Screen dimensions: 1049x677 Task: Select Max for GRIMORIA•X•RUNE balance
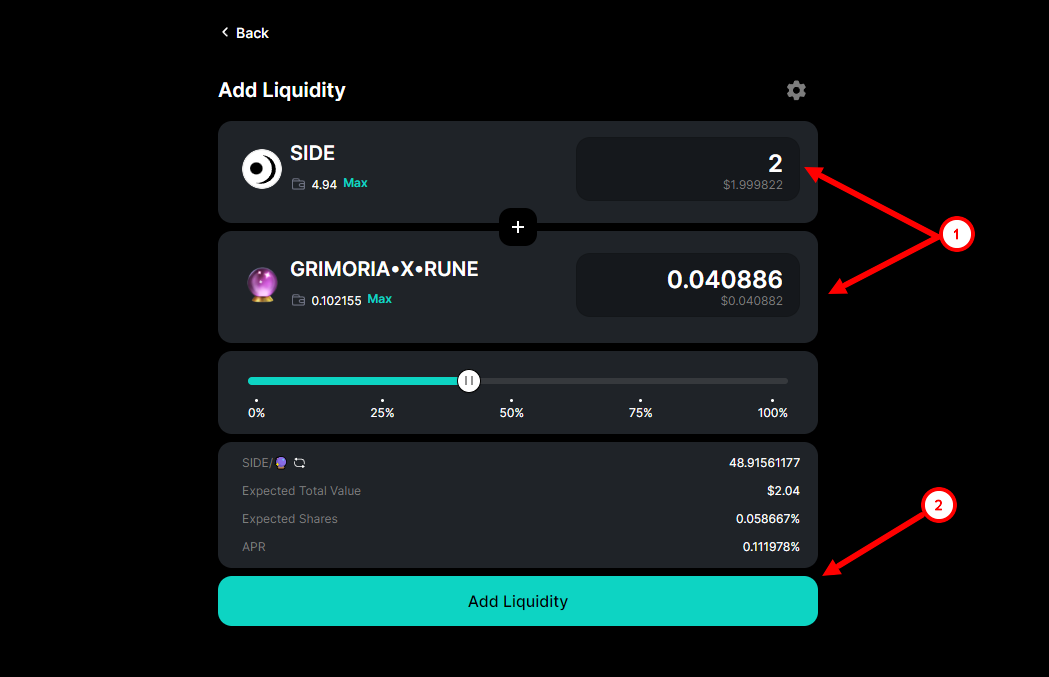tap(379, 299)
